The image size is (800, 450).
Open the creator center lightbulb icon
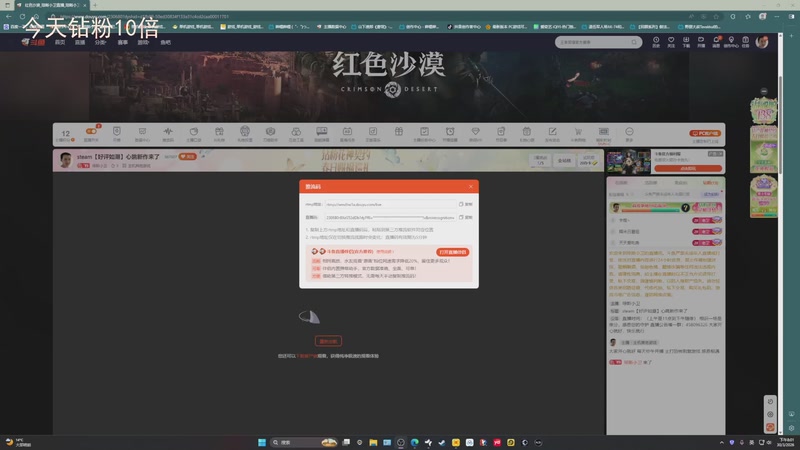click(731, 40)
